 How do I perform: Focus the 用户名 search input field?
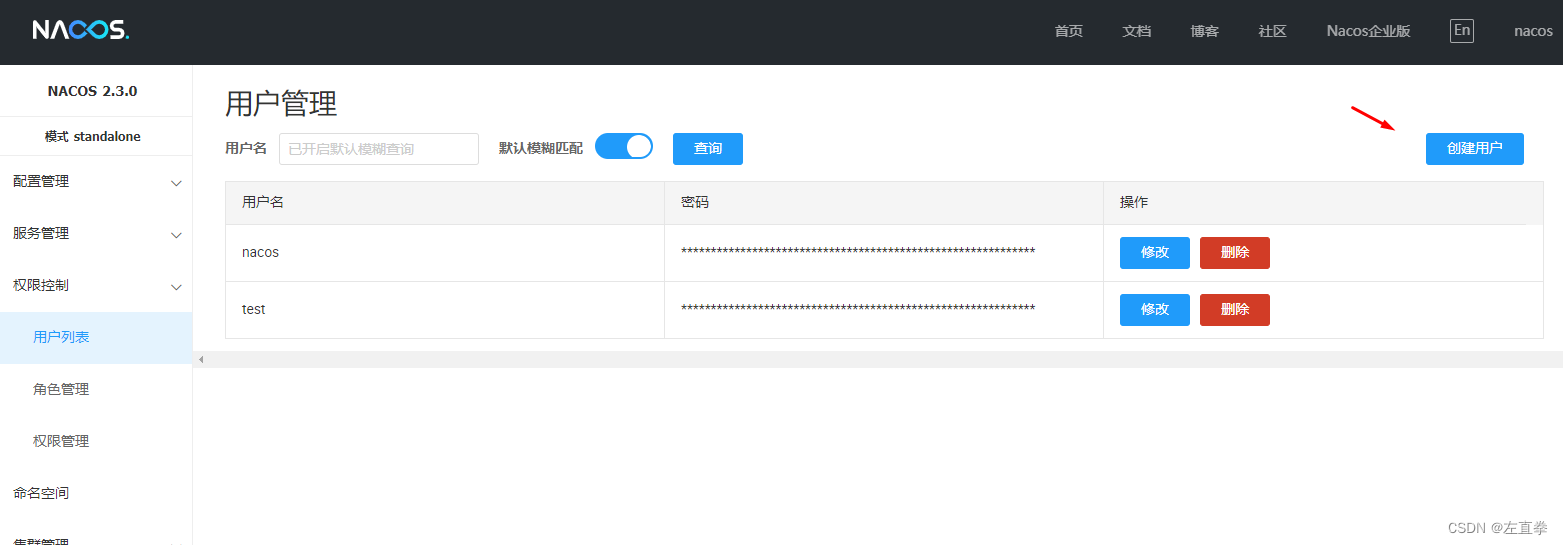pyautogui.click(x=379, y=149)
